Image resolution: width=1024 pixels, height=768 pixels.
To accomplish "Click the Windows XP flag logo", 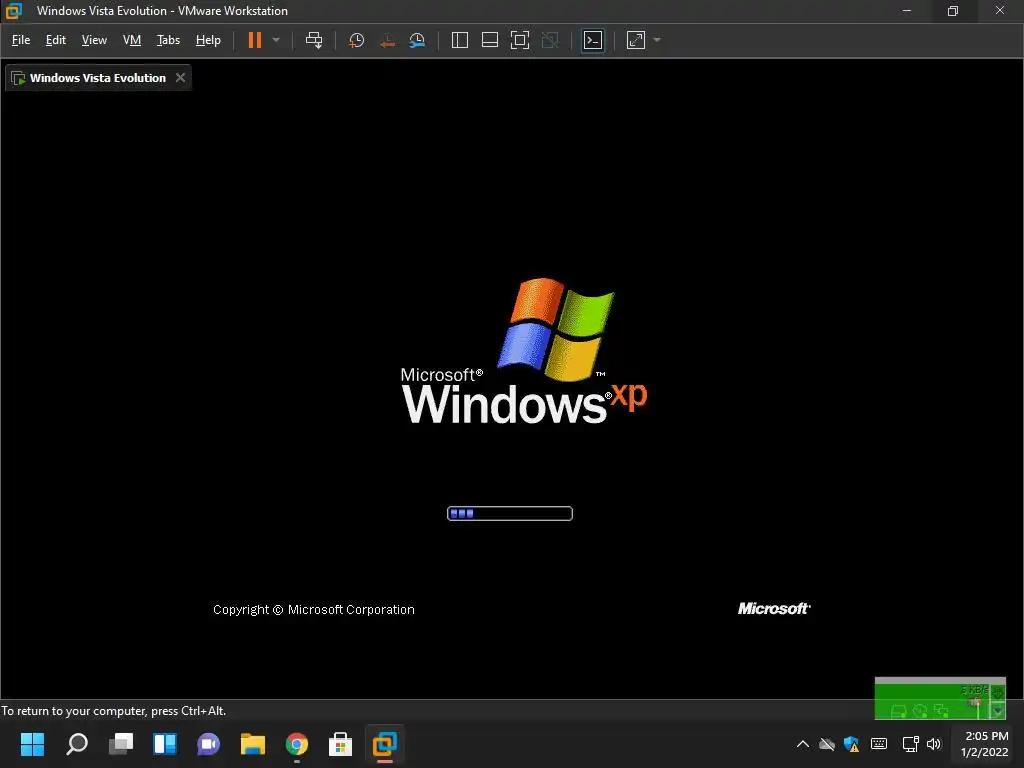I will [x=556, y=330].
